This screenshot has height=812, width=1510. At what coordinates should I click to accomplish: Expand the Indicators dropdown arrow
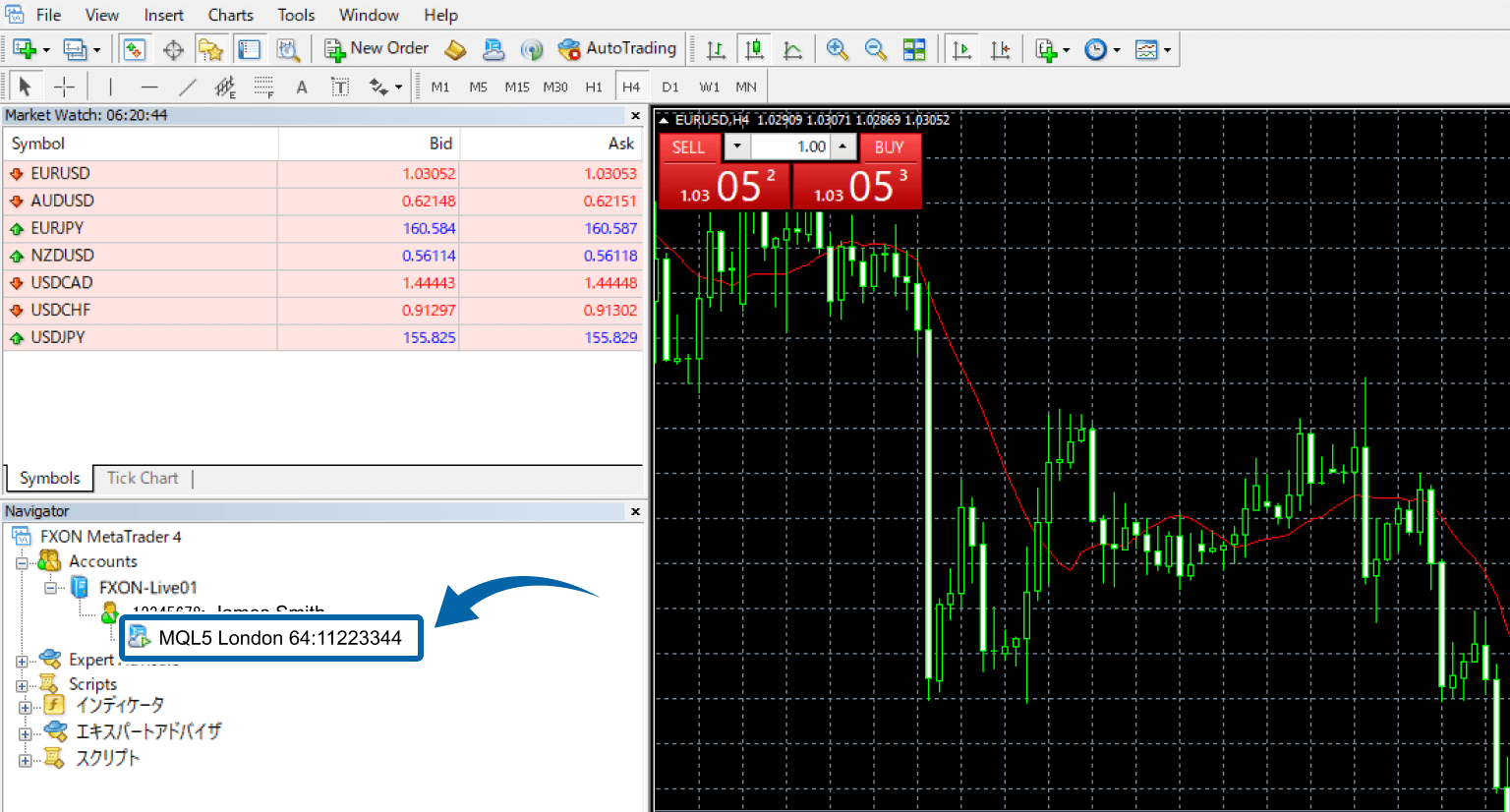[x=1067, y=50]
